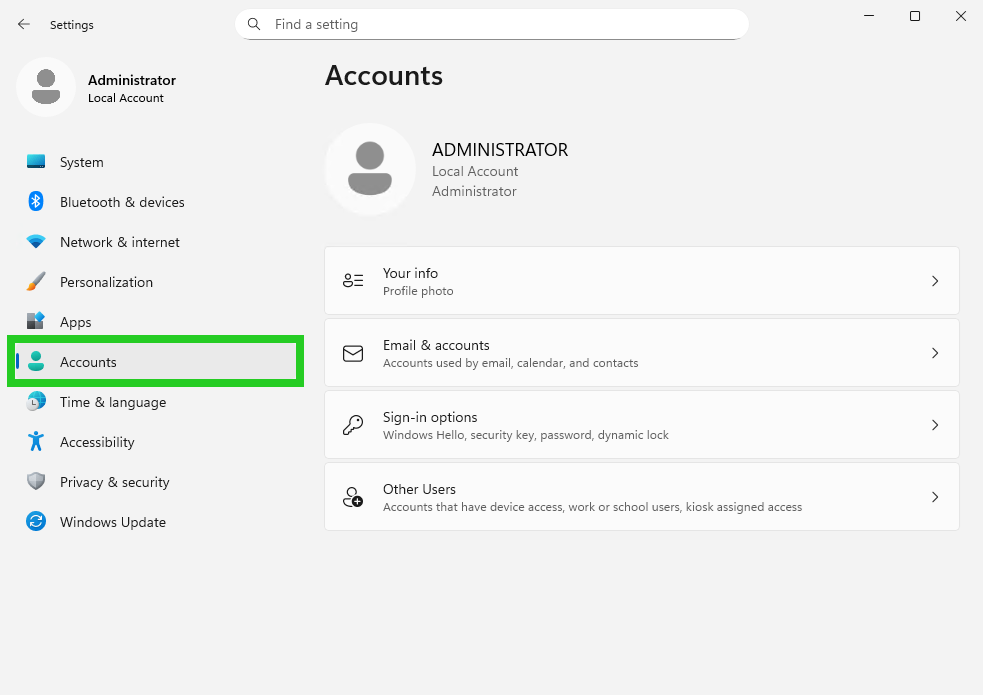Select Accounts in the navigation sidebar
This screenshot has height=695, width=983.
88,362
